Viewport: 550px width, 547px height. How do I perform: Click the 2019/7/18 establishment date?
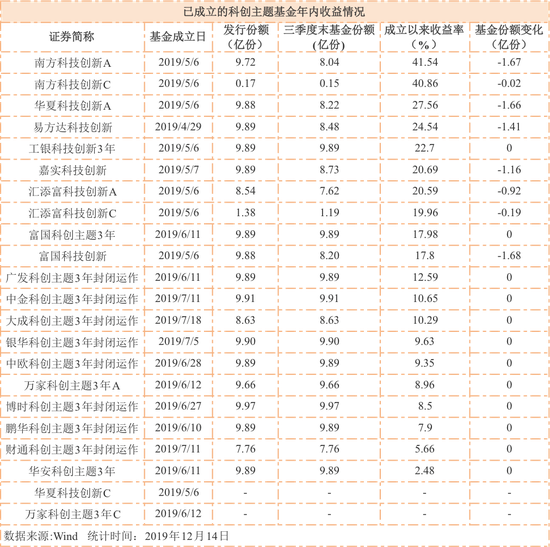[178, 320]
